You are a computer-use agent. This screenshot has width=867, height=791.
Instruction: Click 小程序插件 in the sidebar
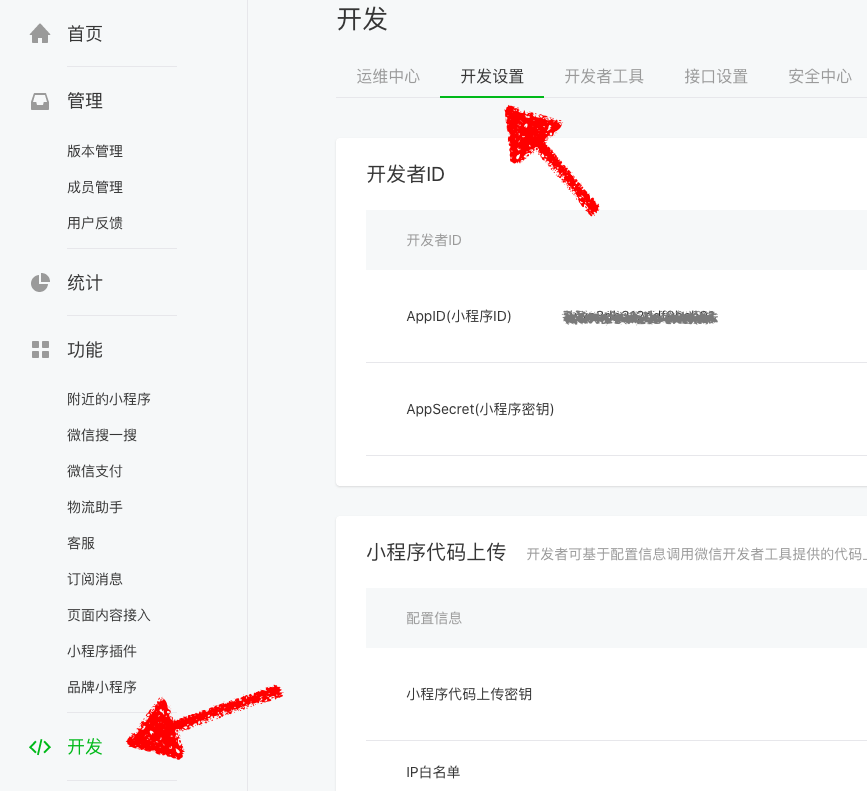click(x=102, y=651)
